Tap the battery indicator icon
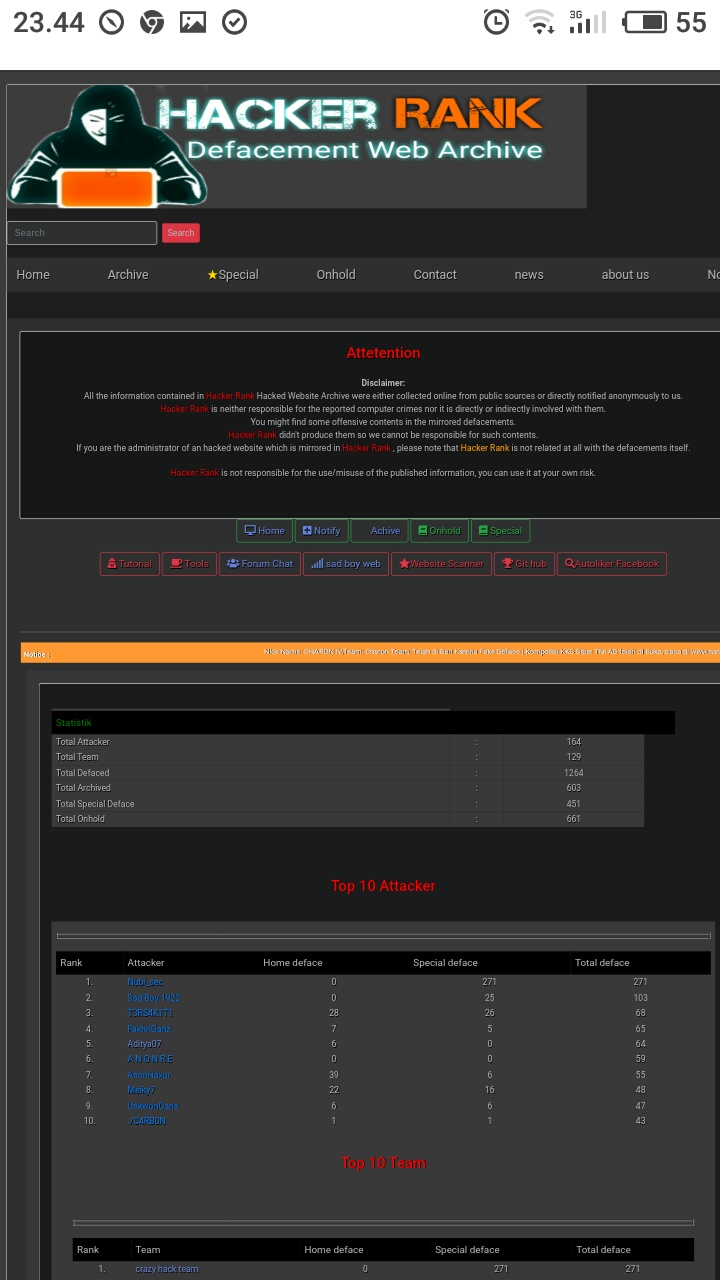This screenshot has height=1280, width=720. (644, 22)
